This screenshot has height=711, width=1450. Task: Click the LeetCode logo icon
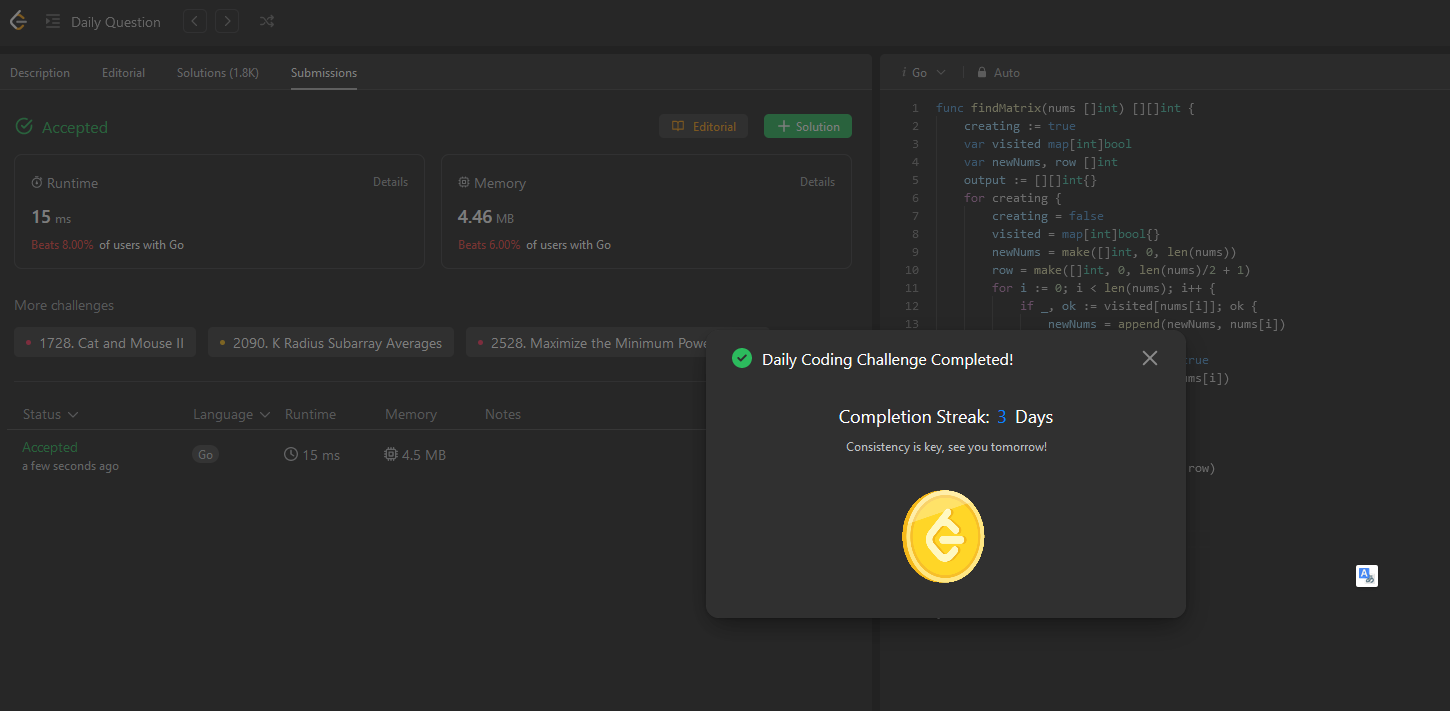[18, 21]
